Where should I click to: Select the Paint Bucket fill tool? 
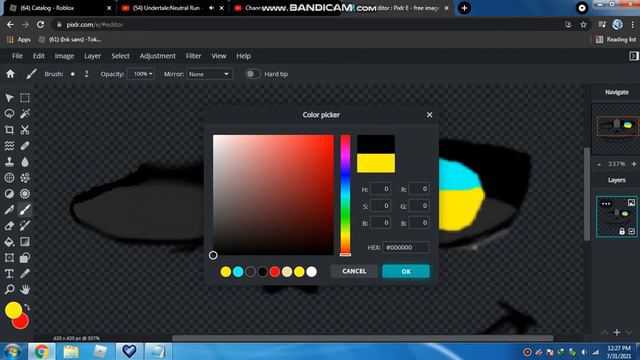click(x=9, y=242)
